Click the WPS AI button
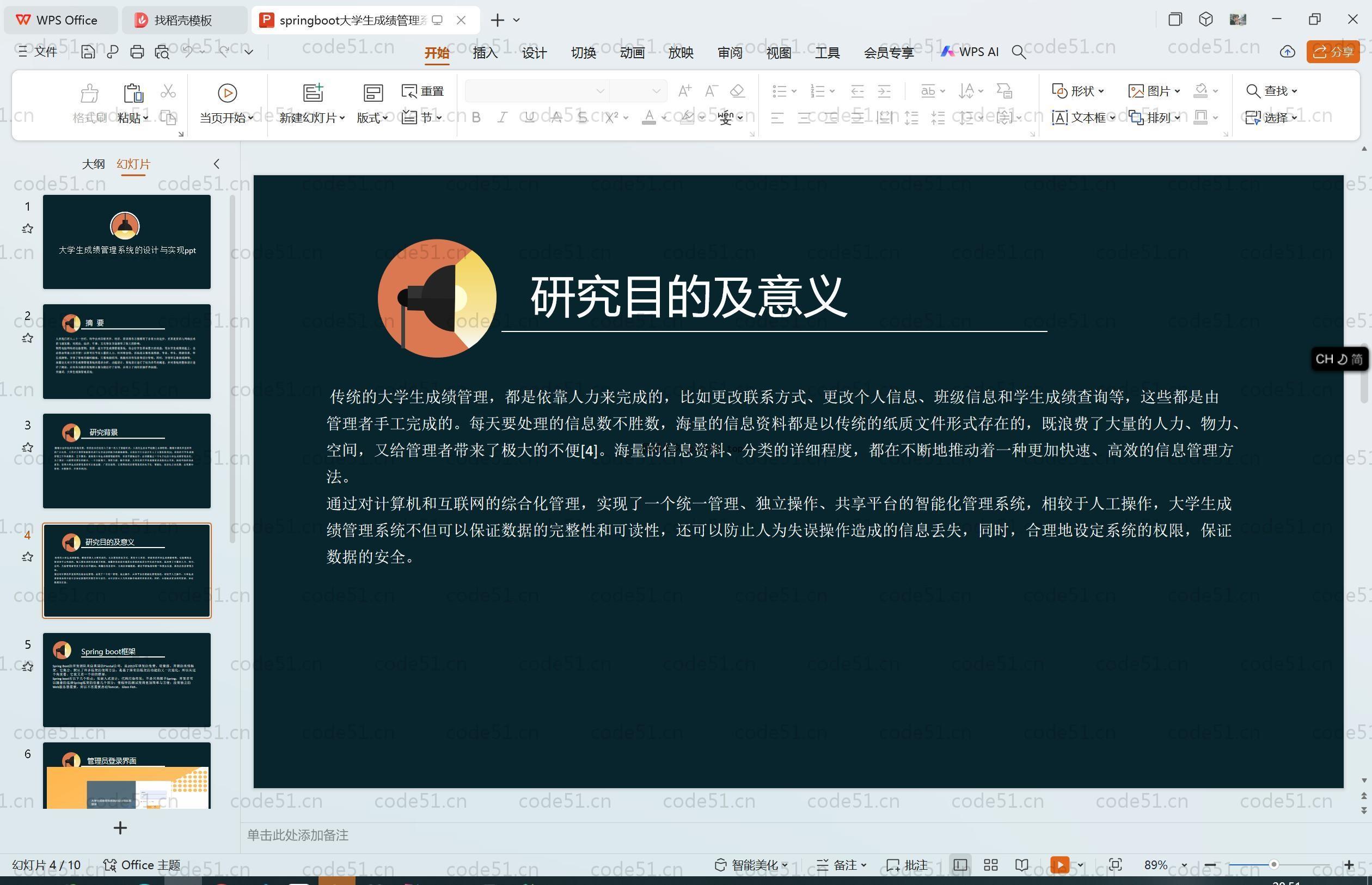1372x885 pixels. click(x=970, y=52)
